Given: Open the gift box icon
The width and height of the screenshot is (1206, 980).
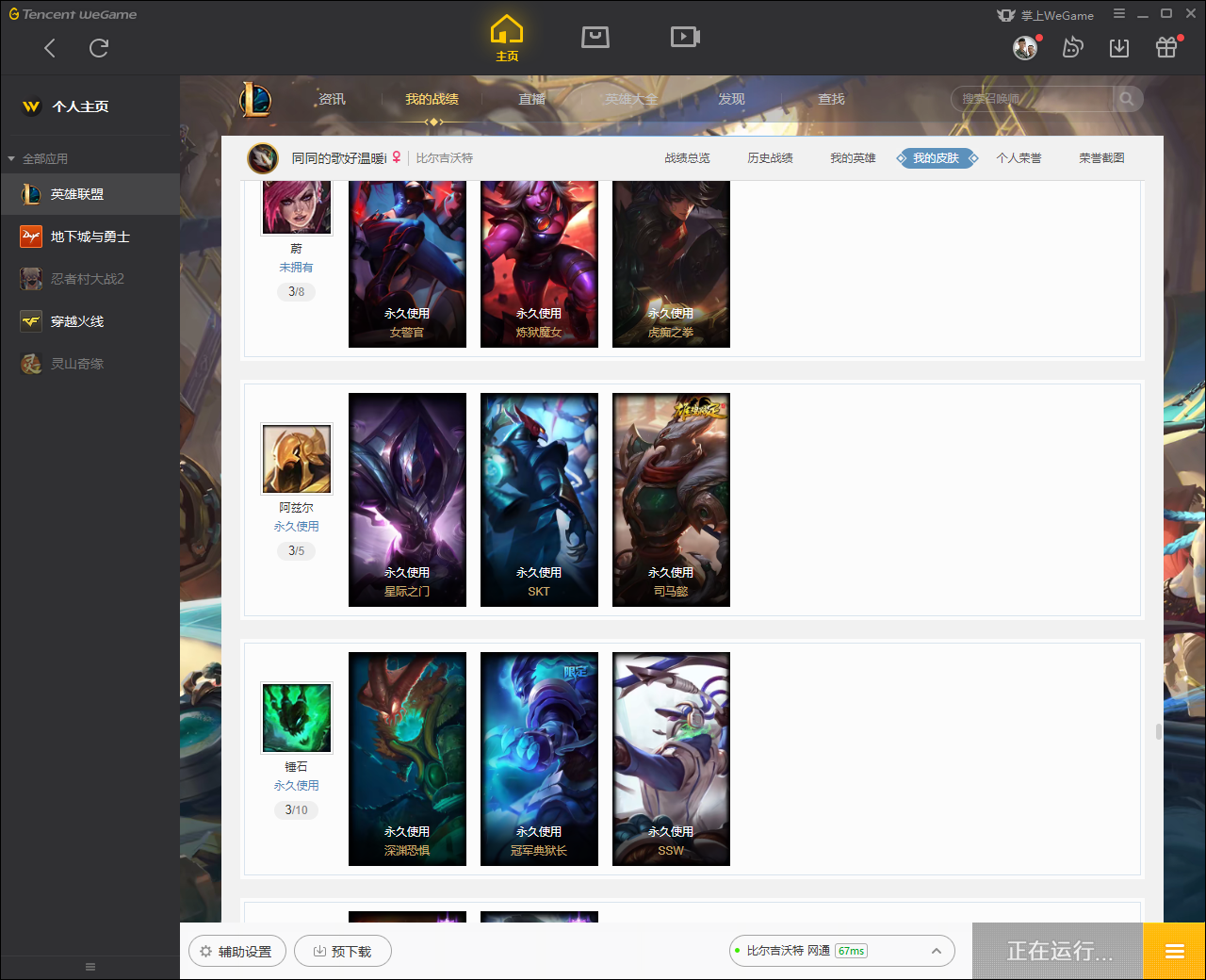Looking at the screenshot, I should [x=1166, y=47].
